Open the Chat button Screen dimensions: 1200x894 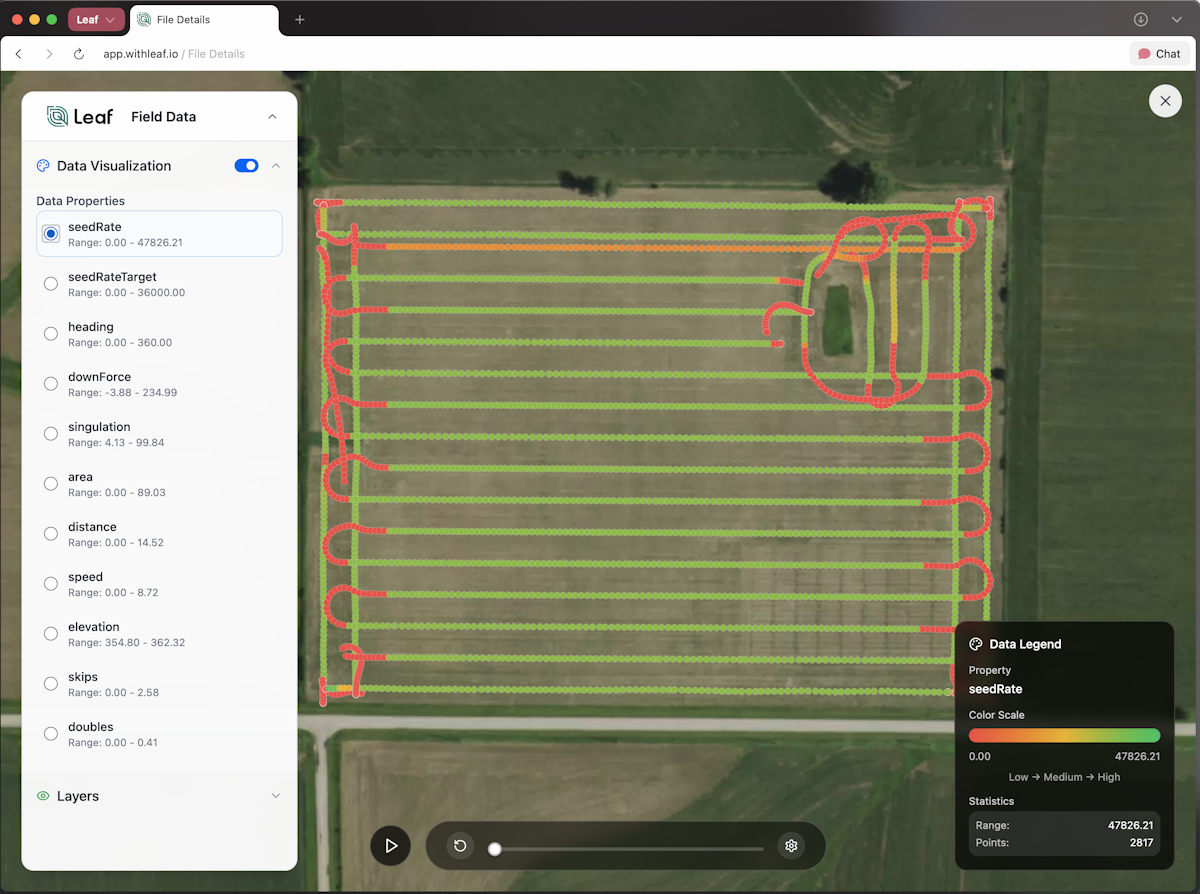[x=1159, y=54]
